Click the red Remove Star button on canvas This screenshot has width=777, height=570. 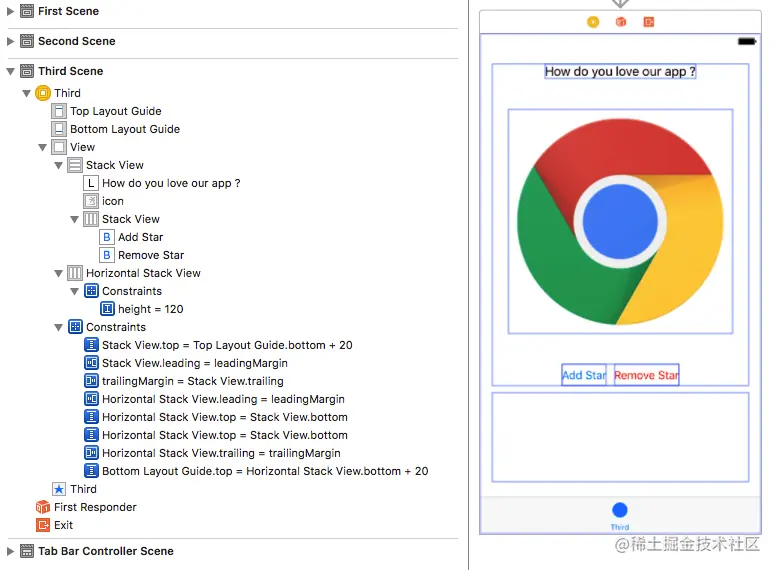pos(646,375)
